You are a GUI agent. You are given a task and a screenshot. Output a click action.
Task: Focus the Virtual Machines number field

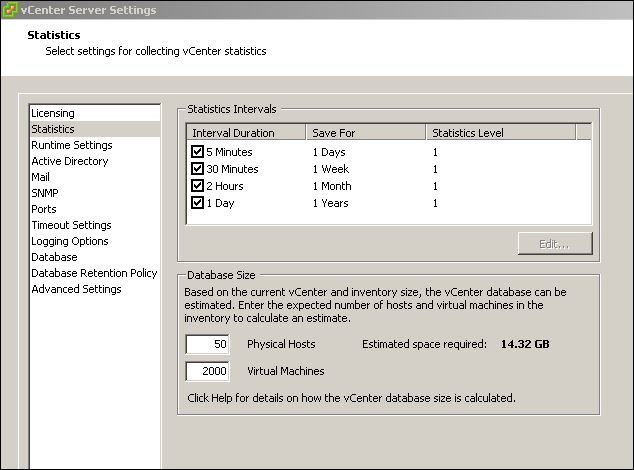click(208, 371)
